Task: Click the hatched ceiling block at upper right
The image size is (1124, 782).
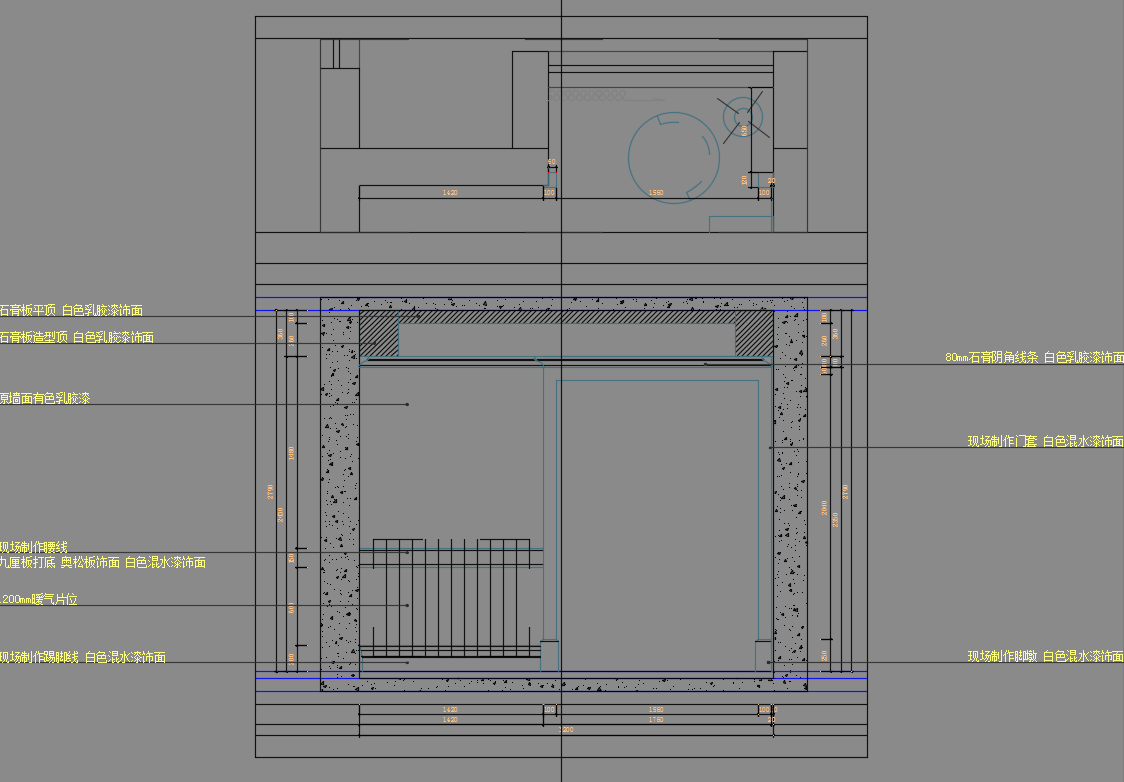Action: click(x=754, y=333)
